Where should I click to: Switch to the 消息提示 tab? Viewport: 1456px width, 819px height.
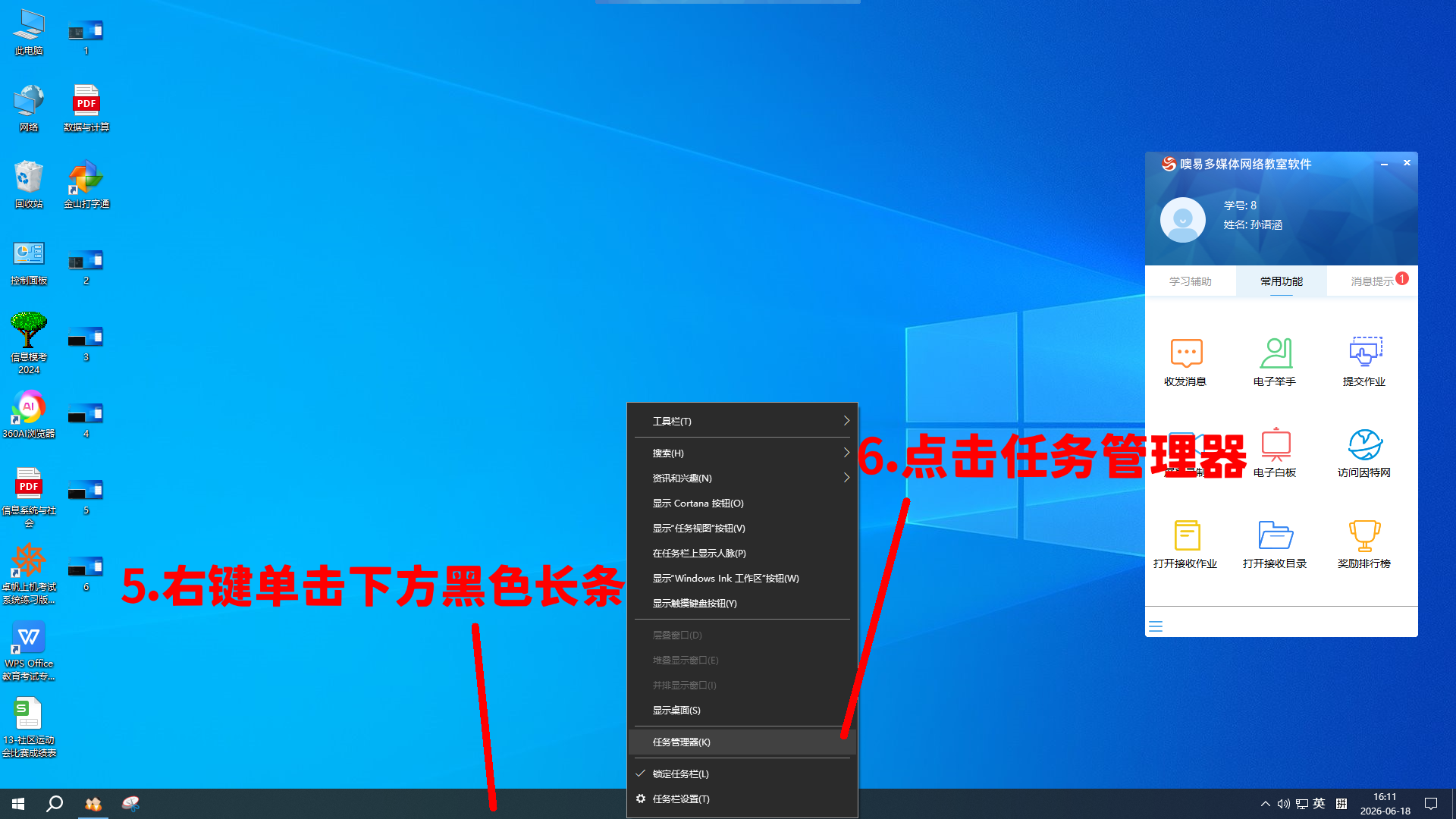[x=1373, y=281]
